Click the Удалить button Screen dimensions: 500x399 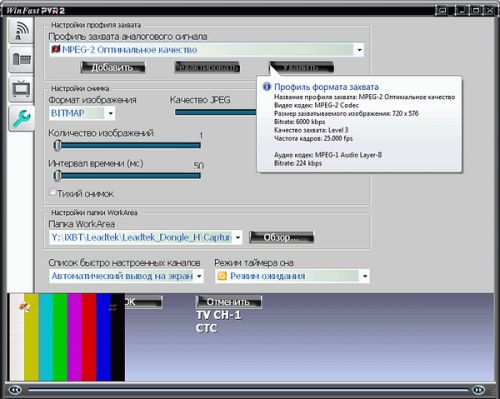[301, 67]
